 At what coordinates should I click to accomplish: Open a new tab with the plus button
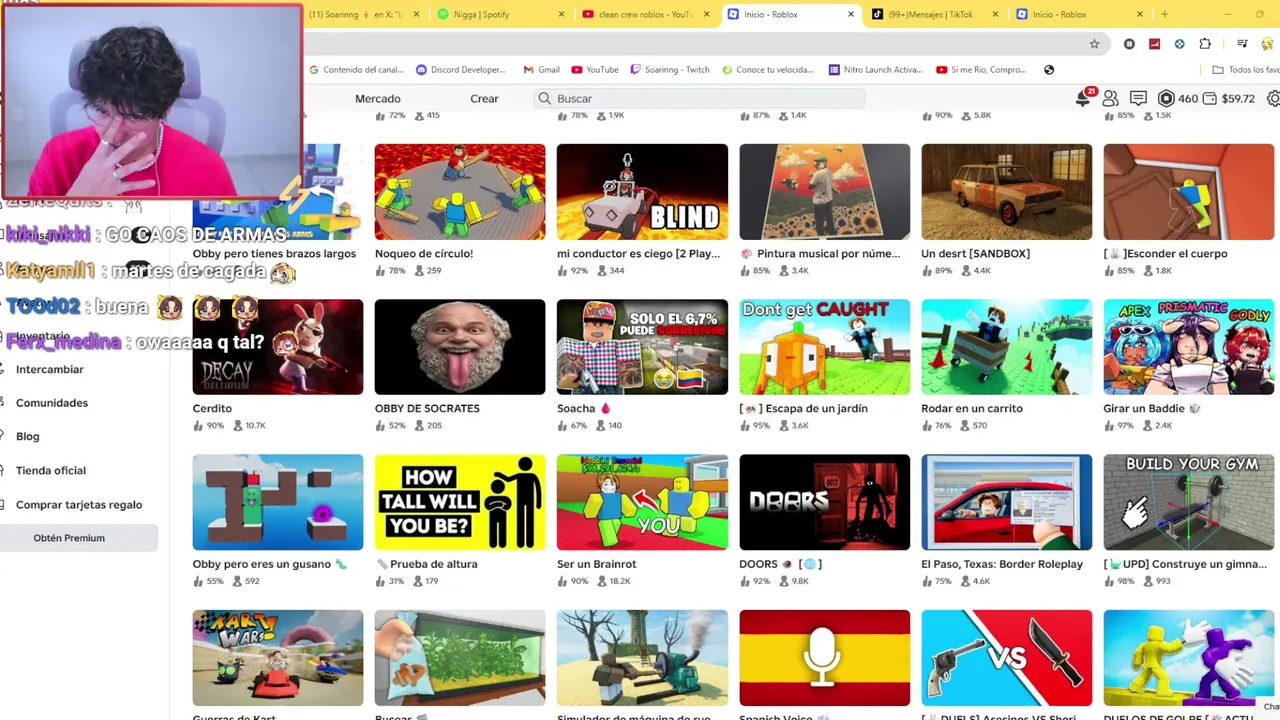pyautogui.click(x=1164, y=14)
